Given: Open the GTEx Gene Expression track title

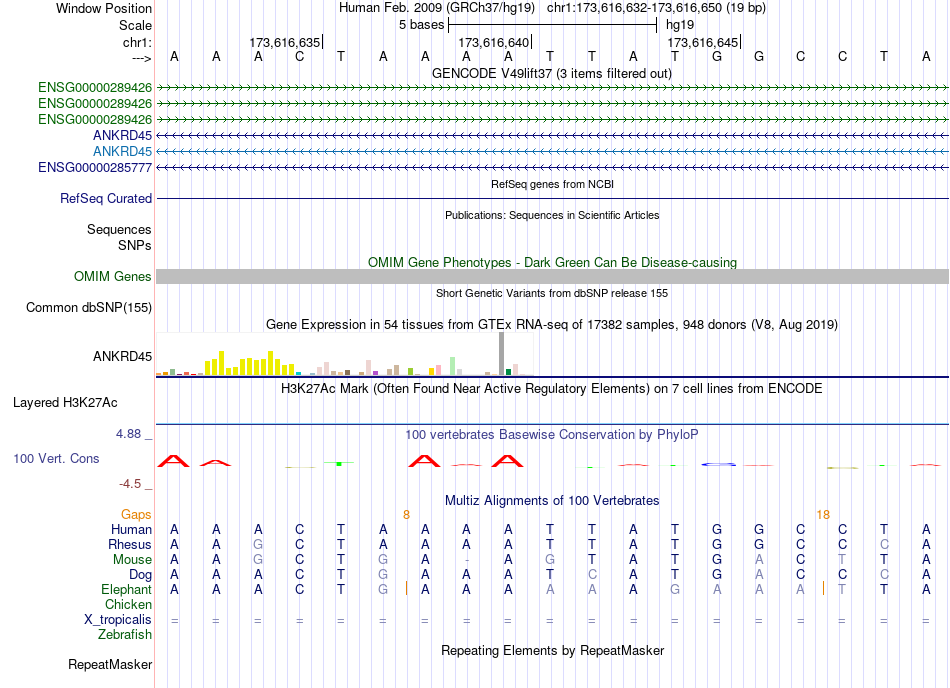Looking at the screenshot, I should [552, 325].
